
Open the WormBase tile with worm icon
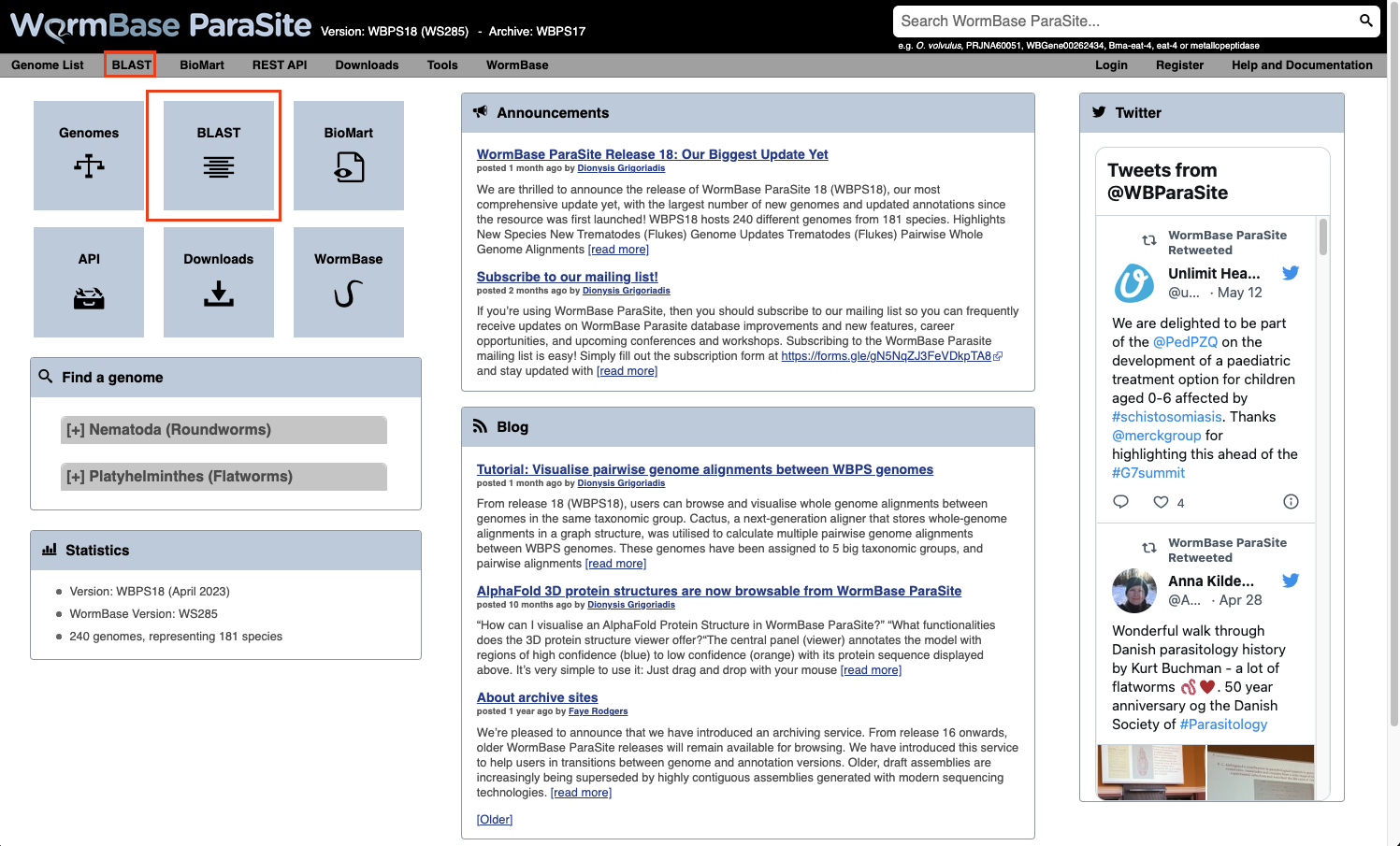point(348,282)
